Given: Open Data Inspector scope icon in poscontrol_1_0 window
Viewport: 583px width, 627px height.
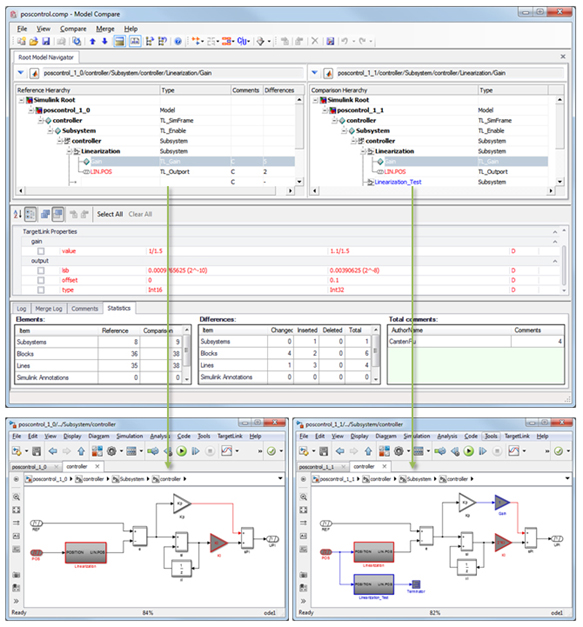Looking at the screenshot, I should tap(227, 451).
